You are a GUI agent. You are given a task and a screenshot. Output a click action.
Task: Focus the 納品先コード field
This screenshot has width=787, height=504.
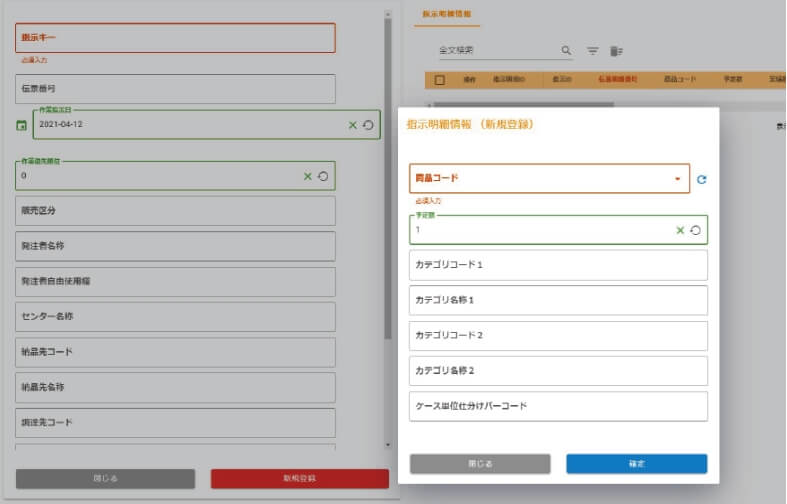(175, 352)
